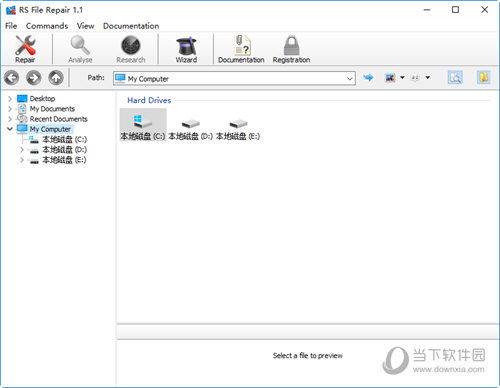This screenshot has width=500, height=388.
Task: Select the C: drive under Hard Drives
Action: point(143,125)
